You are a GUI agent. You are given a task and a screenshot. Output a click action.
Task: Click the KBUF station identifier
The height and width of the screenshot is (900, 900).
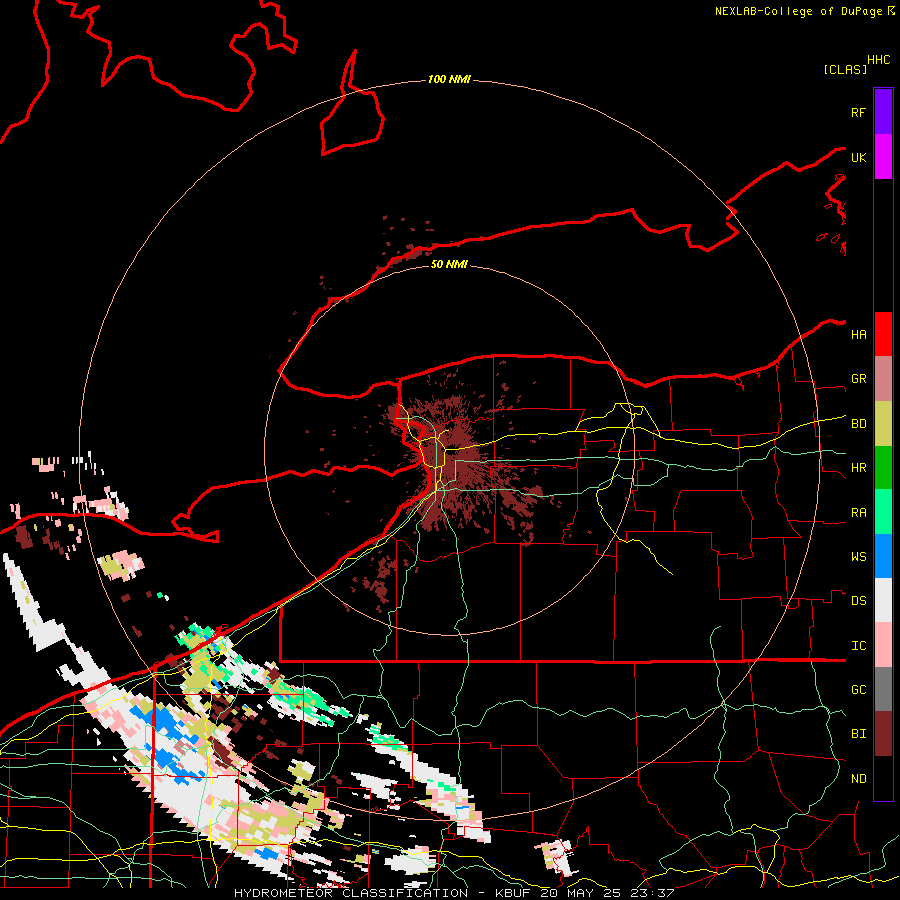pos(513,893)
